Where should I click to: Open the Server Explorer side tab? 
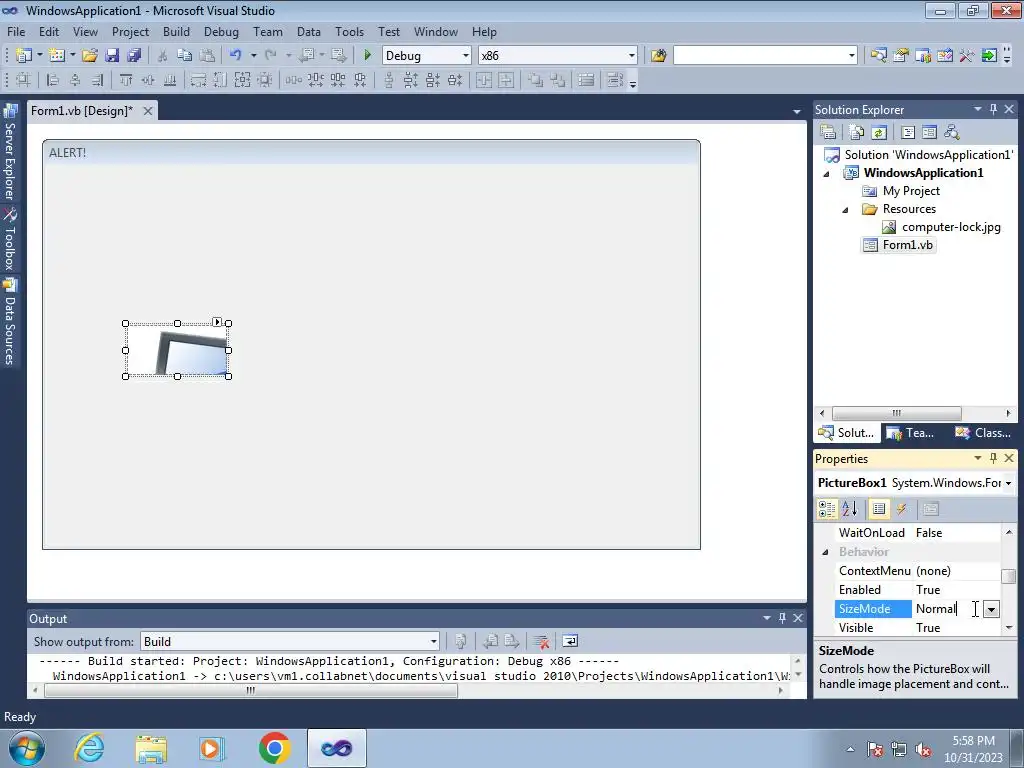point(10,153)
